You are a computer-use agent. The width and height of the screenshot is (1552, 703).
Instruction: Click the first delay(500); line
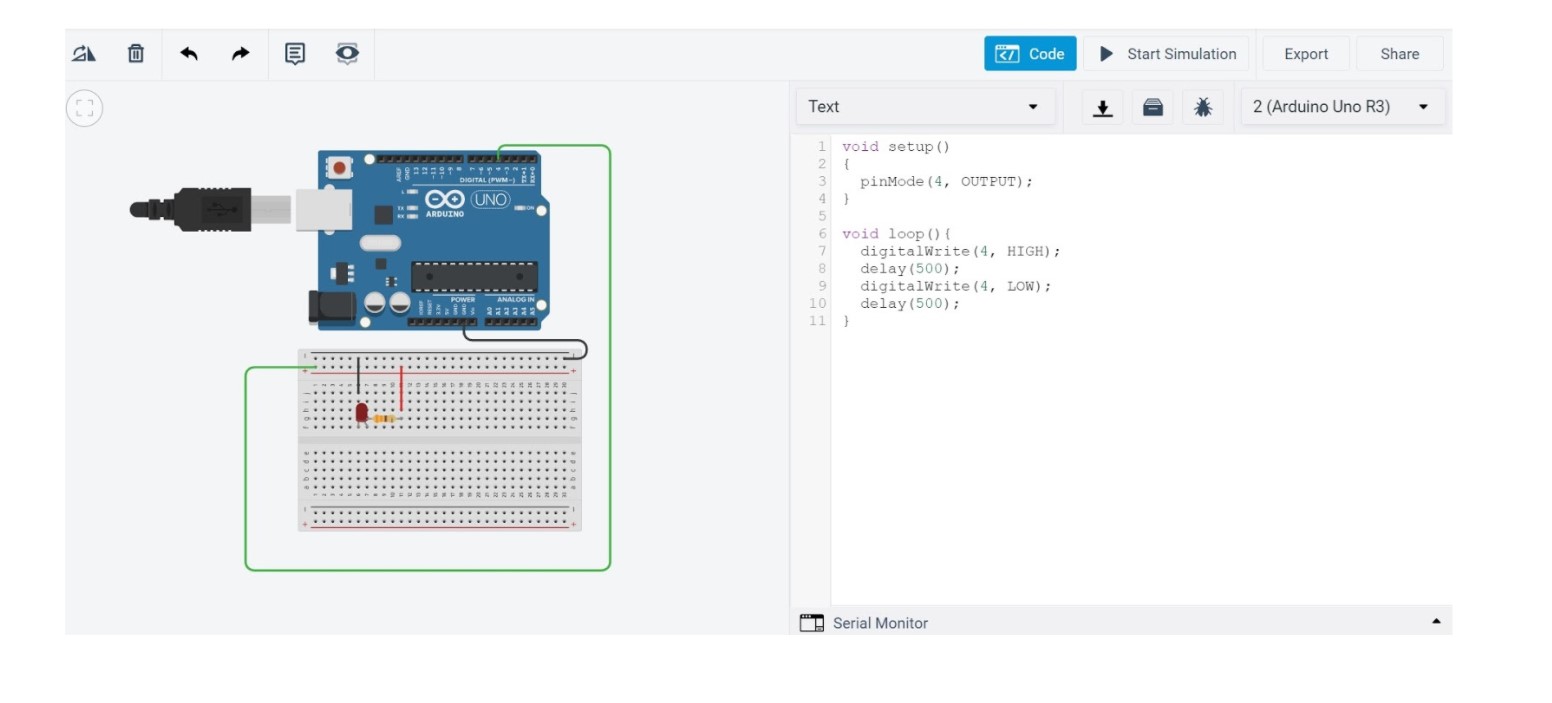910,269
